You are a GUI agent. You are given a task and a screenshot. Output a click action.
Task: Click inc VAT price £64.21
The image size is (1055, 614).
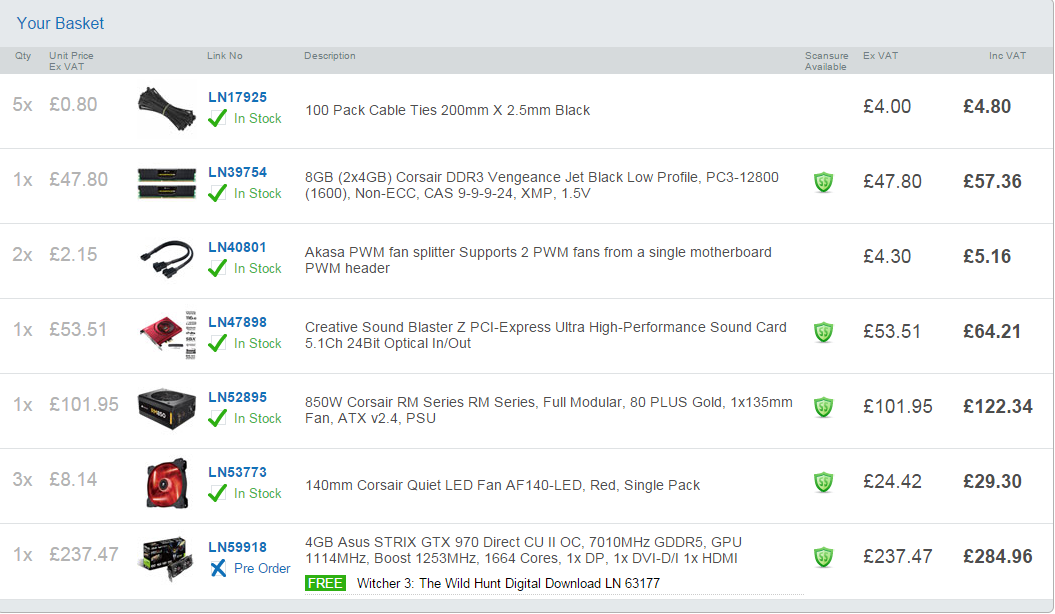click(x=992, y=332)
